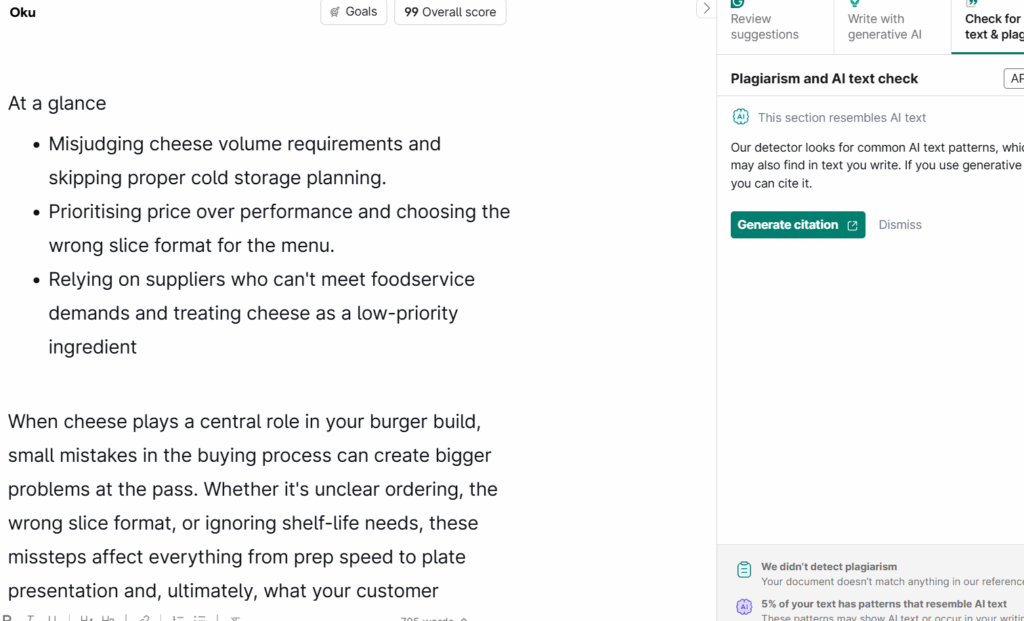Toggle bold formatting in the bottom toolbar
The width and height of the screenshot is (1024, 621).
tap(7, 617)
